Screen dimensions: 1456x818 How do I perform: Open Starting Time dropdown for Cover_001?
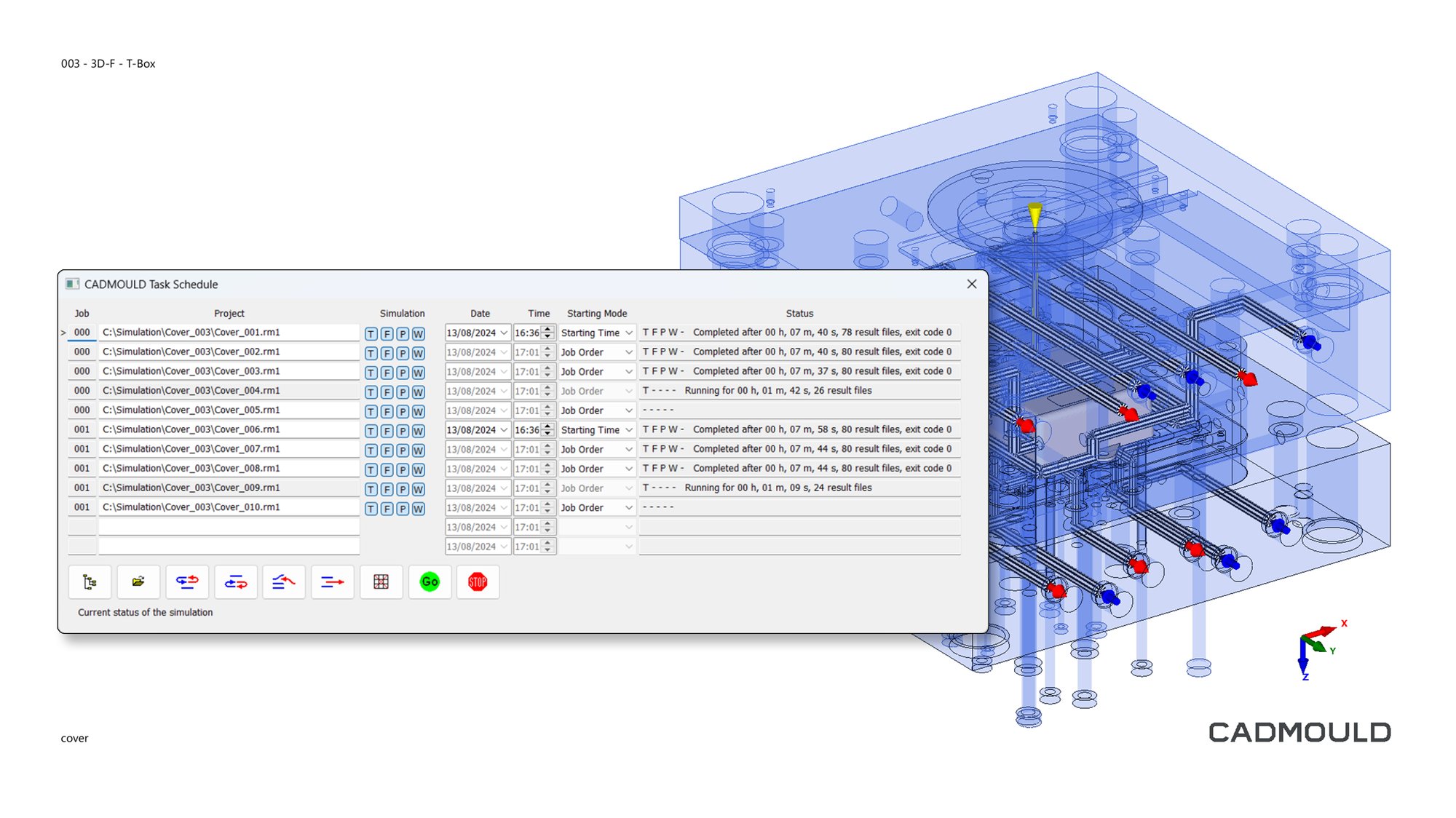click(629, 333)
